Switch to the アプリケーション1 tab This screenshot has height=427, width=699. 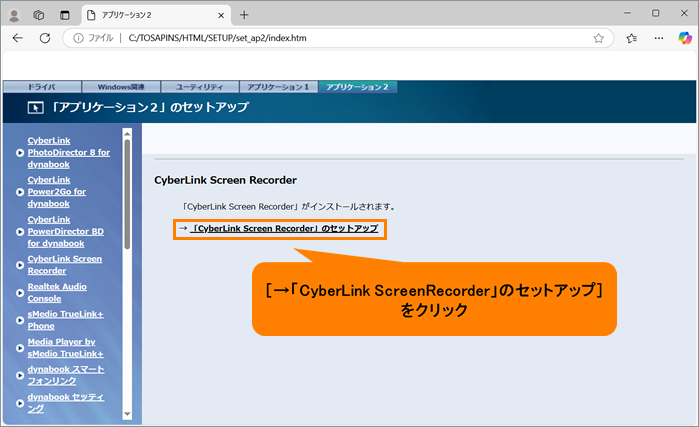[279, 87]
